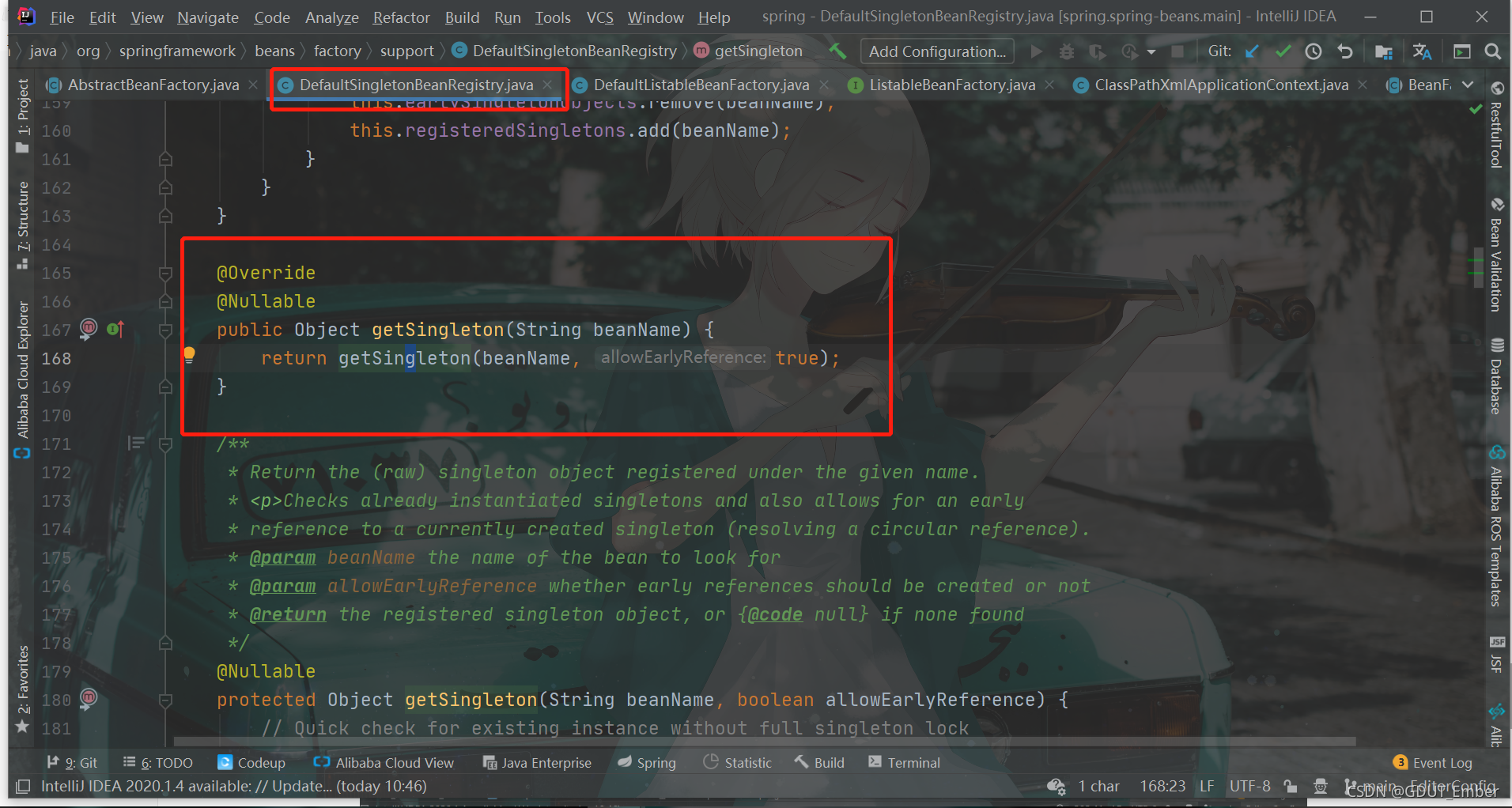Expand hidden tabs chevron dropdown
Image resolution: width=1512 pixels, height=808 pixels.
pyautogui.click(x=1468, y=85)
